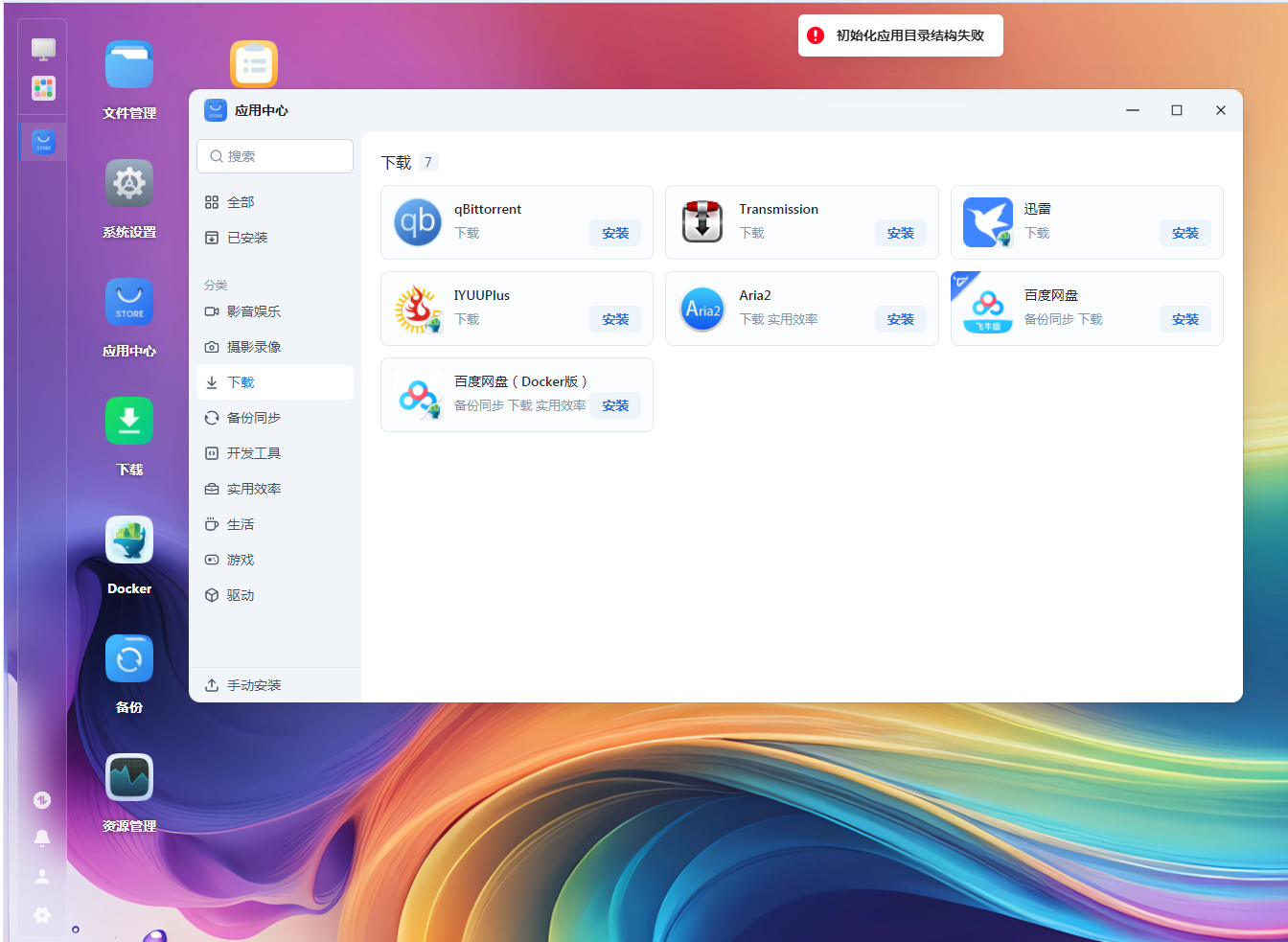
Task: Open the 资源管理 desktop icon
Action: [x=129, y=777]
